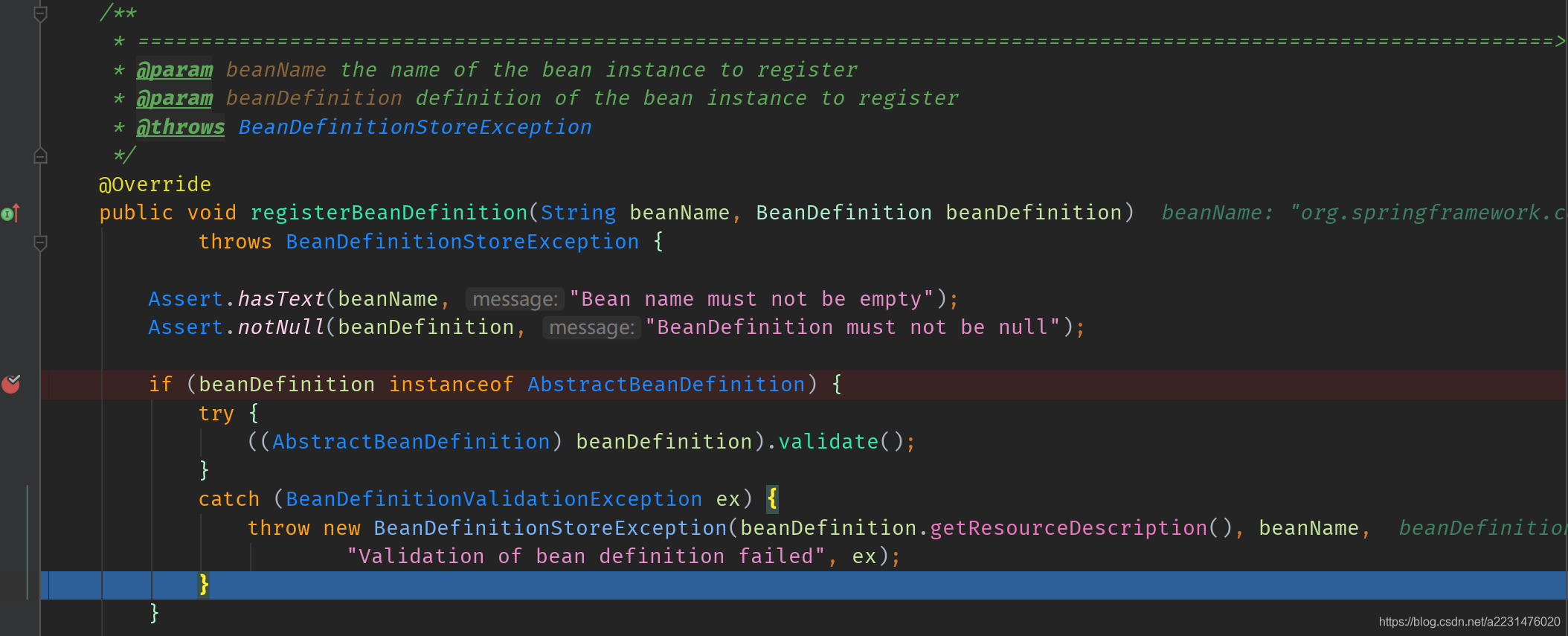Click the @throws Javadoc tag
Screen dimensions: 1568x636
pos(181,127)
